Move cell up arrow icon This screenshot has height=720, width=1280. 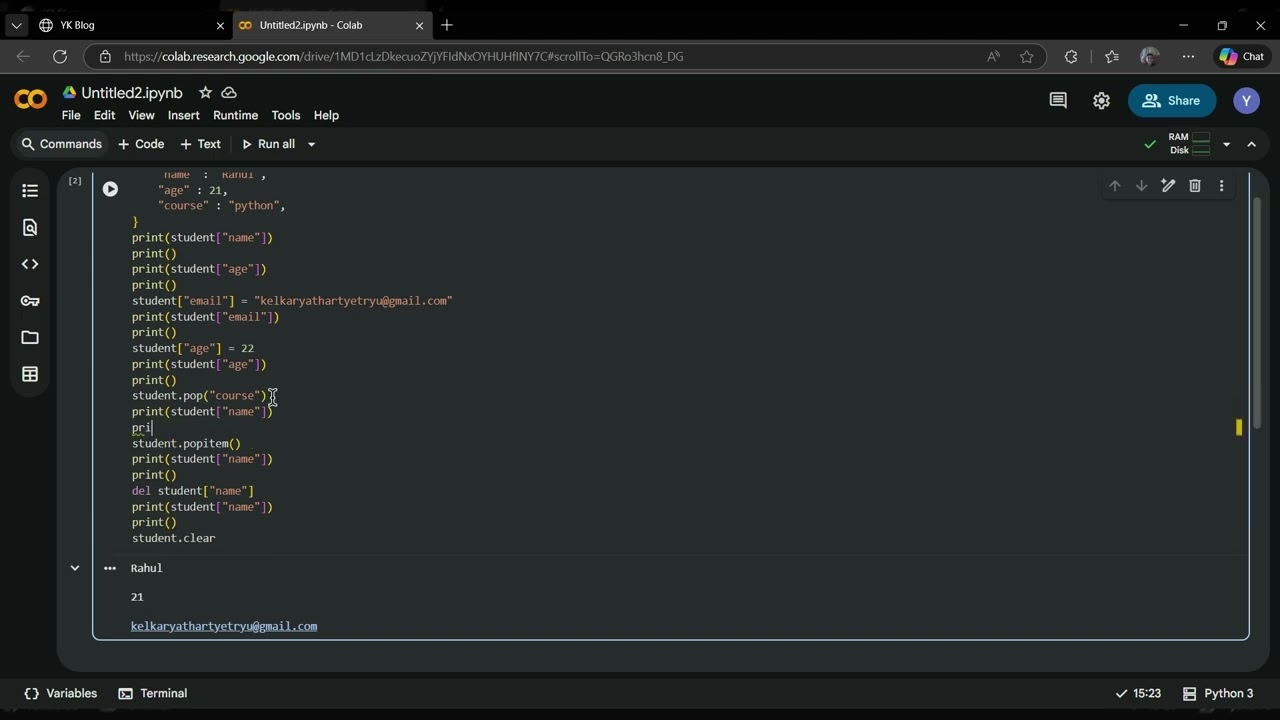pyautogui.click(x=1114, y=186)
